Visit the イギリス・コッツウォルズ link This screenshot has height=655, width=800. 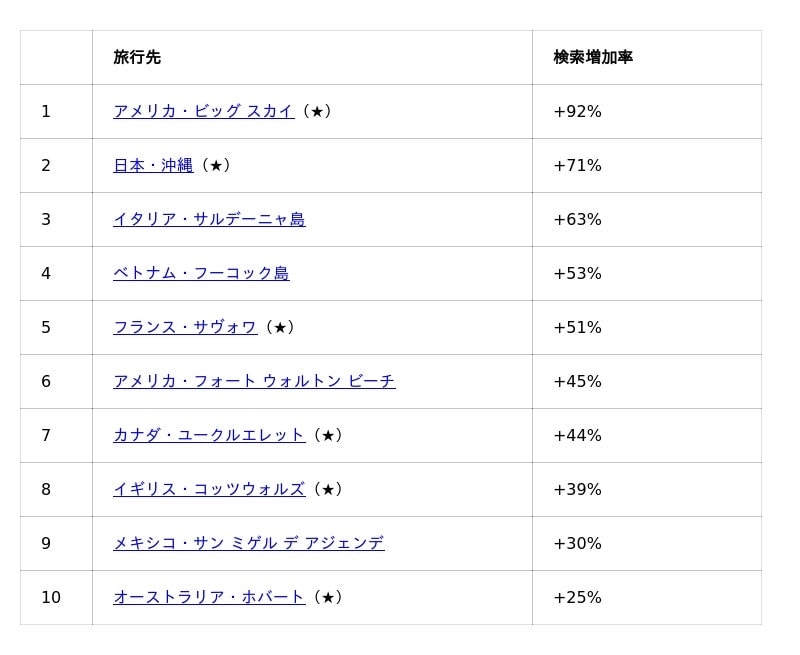tap(209, 490)
